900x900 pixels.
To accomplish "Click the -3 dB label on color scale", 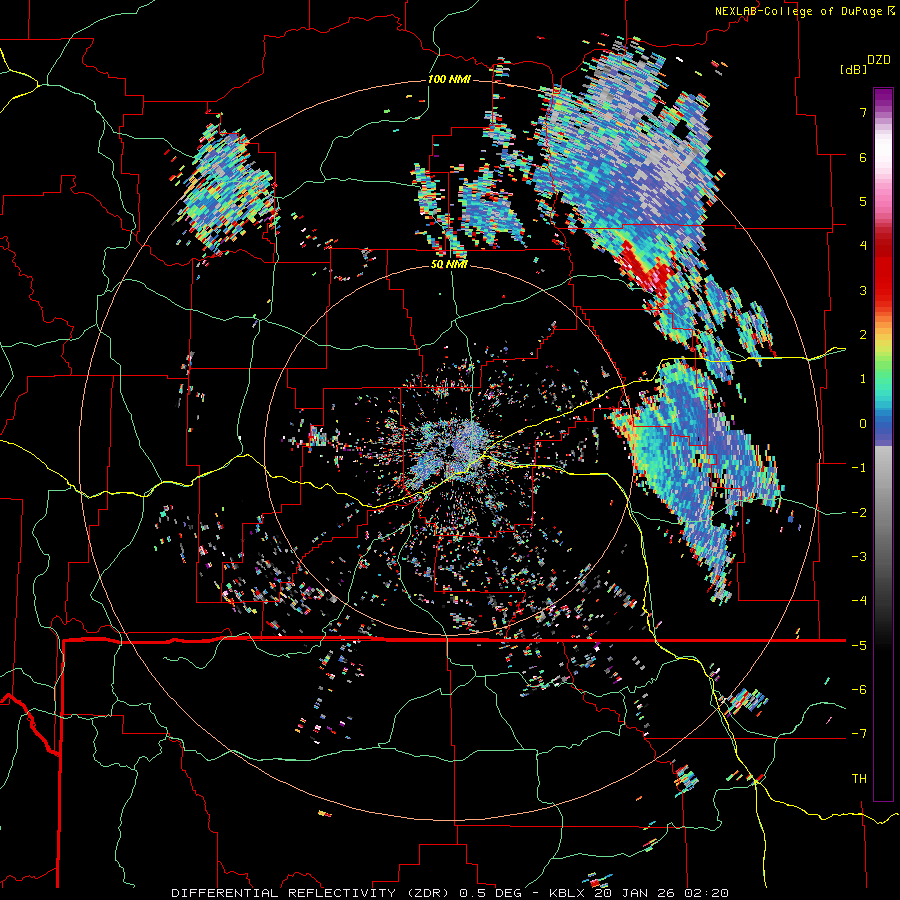I will click(859, 557).
